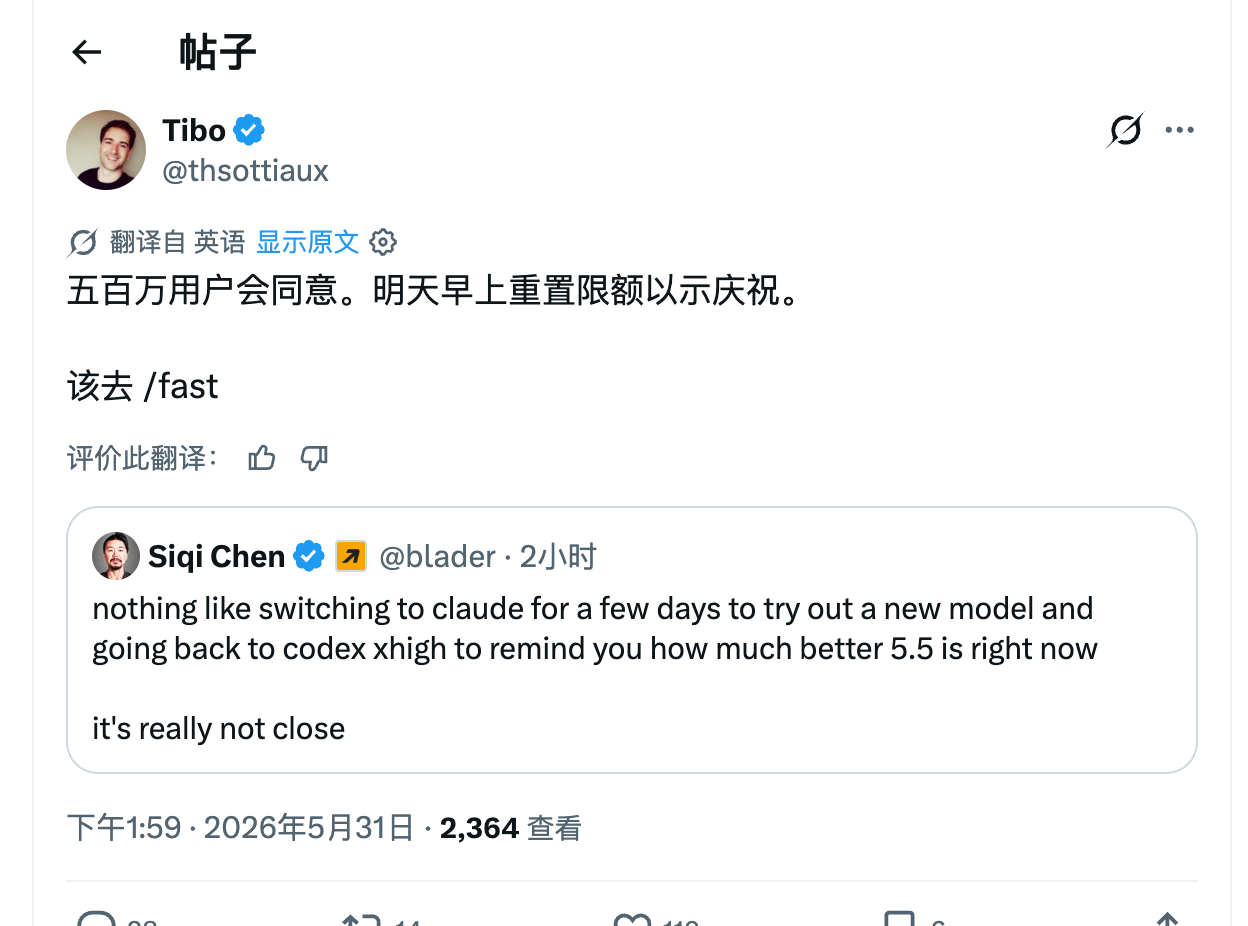Open the @thsottiaux handle link
Image resolution: width=1248 pixels, height=926 pixels.
pos(245,171)
